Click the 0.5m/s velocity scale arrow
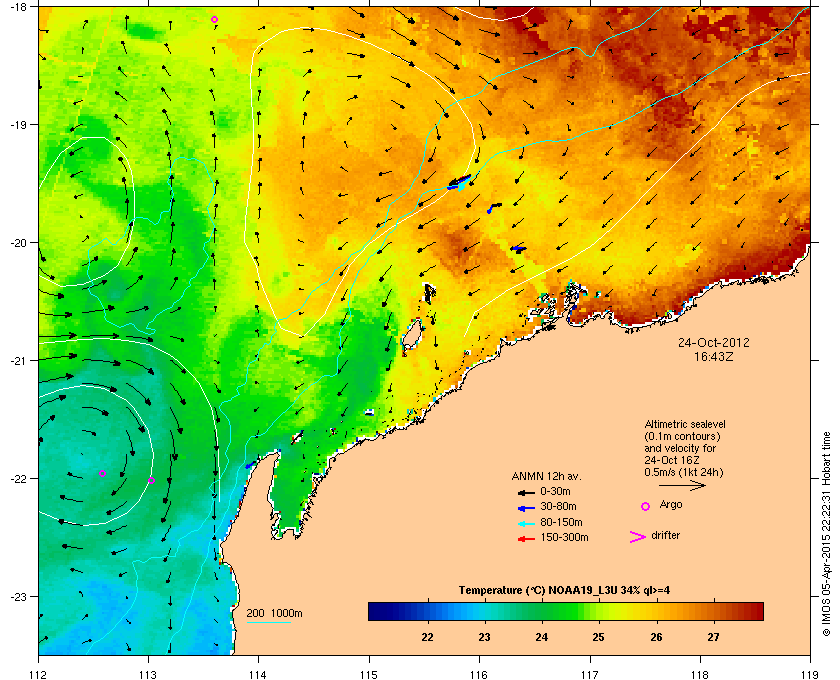 coord(682,486)
